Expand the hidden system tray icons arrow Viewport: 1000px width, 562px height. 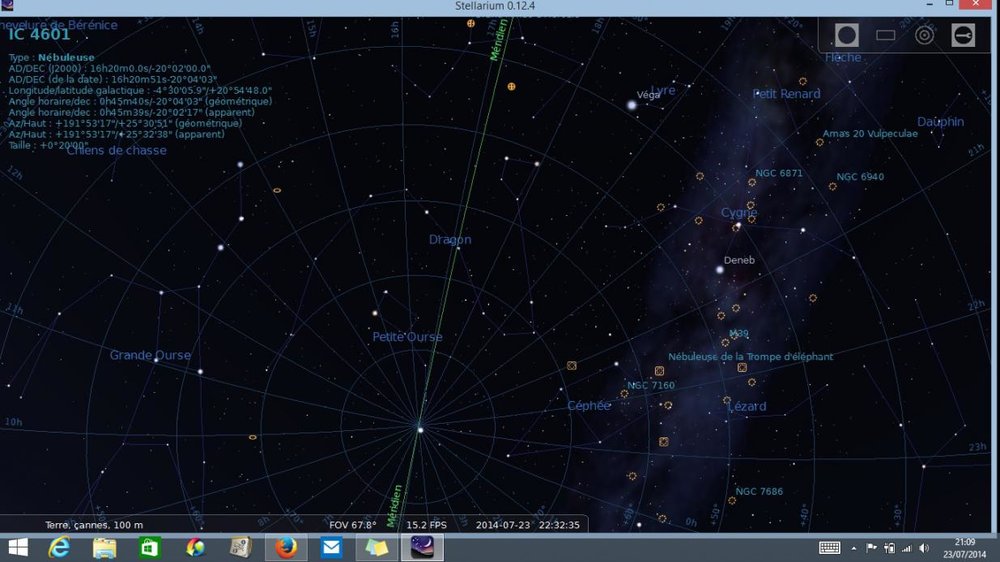854,548
